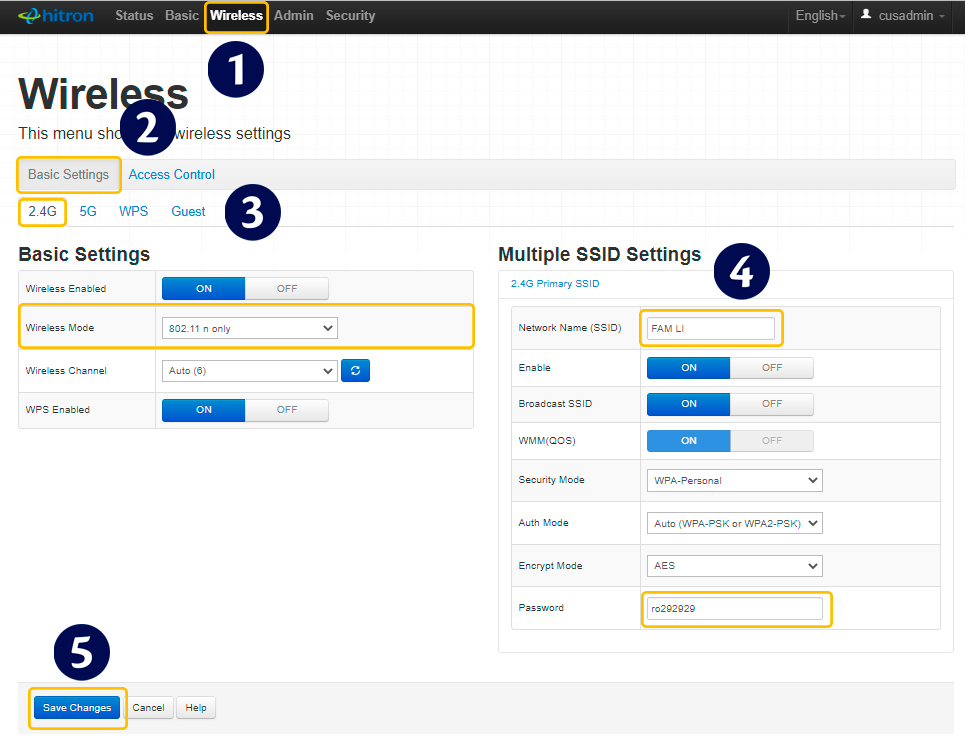Open the Wireless Mode dropdown
This screenshot has height=745, width=965.
[249, 328]
